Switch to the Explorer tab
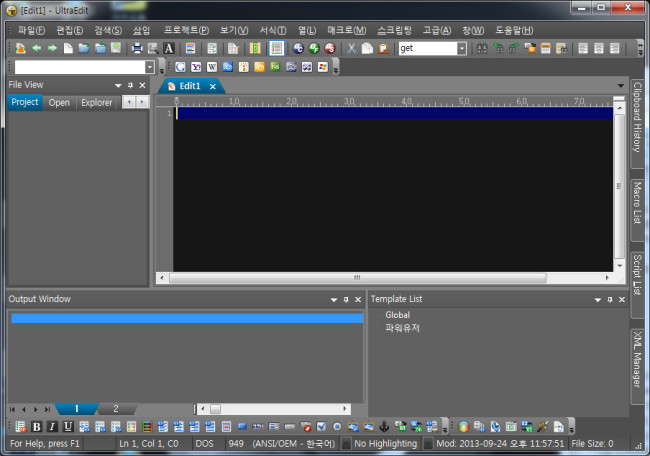The height and width of the screenshot is (456, 650). pyautogui.click(x=97, y=103)
